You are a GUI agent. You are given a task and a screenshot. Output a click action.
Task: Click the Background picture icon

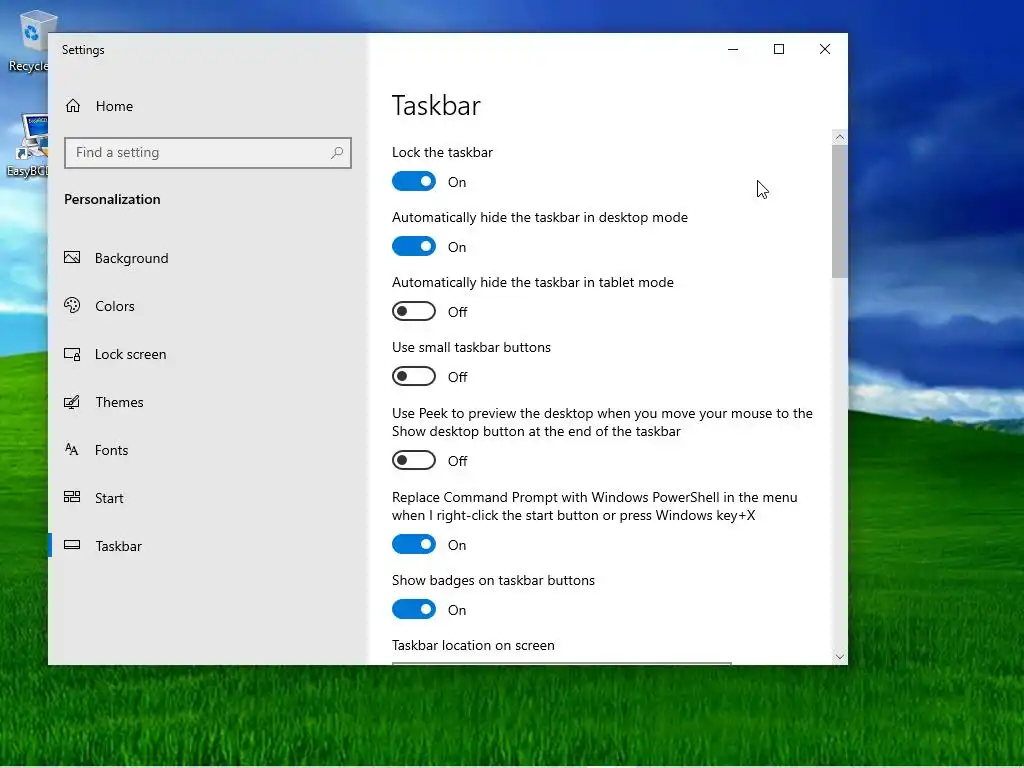pos(72,257)
